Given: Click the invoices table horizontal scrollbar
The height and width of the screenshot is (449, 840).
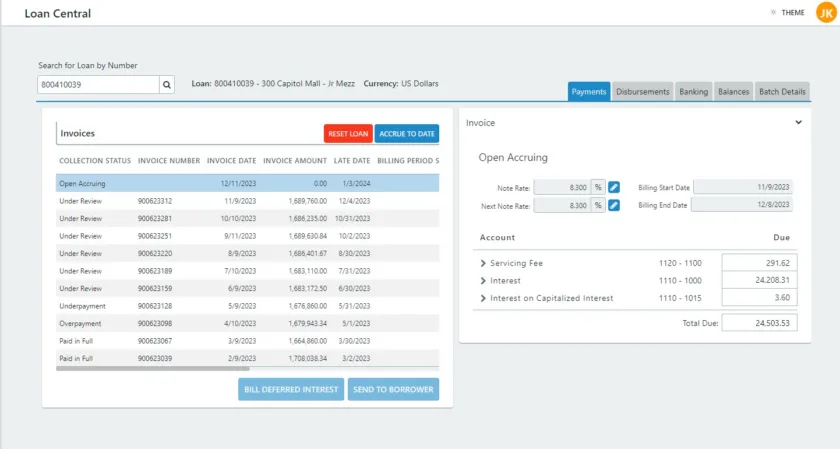Looking at the screenshot, I should (x=153, y=369).
